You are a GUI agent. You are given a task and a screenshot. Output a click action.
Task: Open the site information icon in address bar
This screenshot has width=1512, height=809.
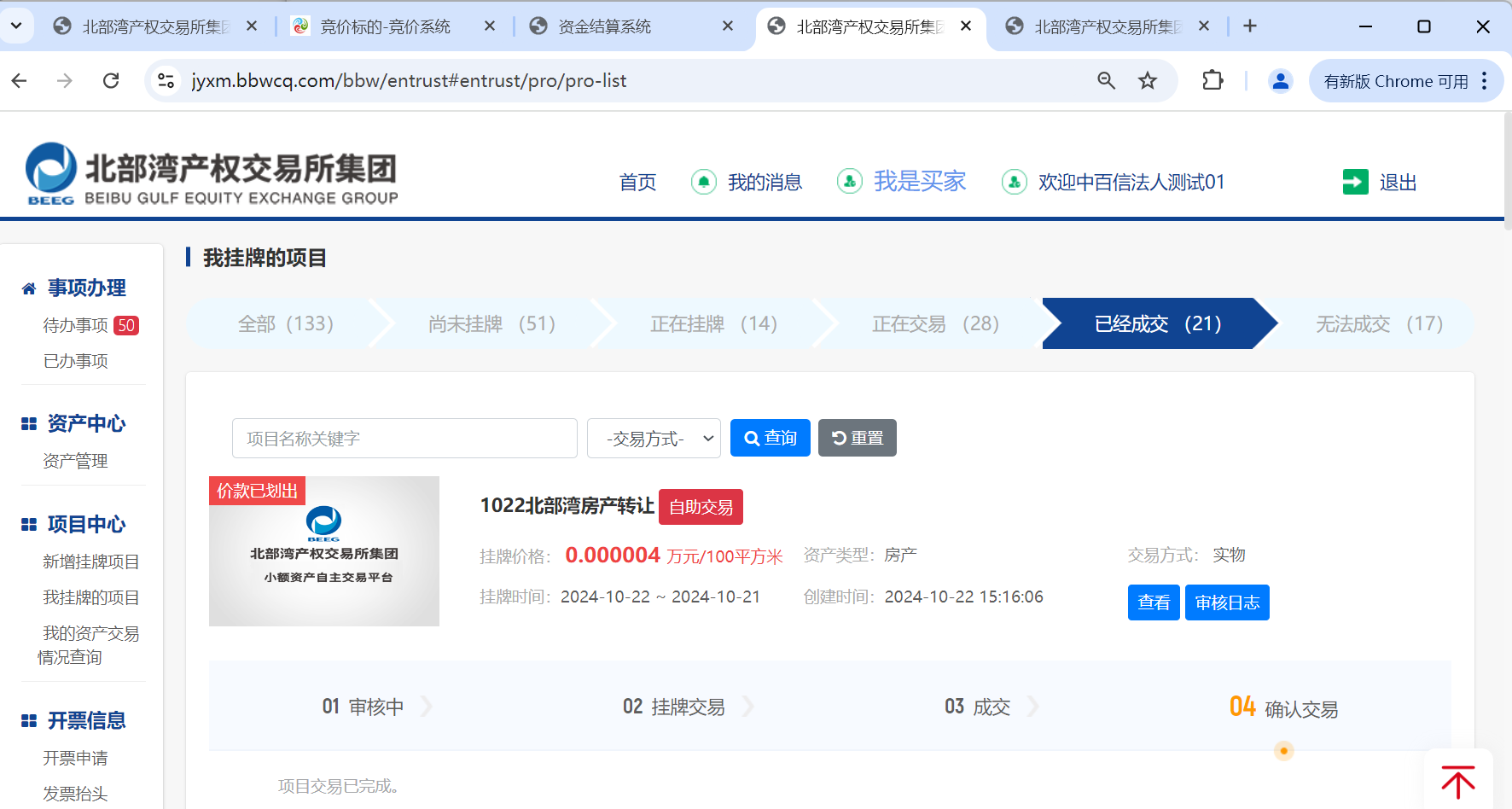coord(166,80)
